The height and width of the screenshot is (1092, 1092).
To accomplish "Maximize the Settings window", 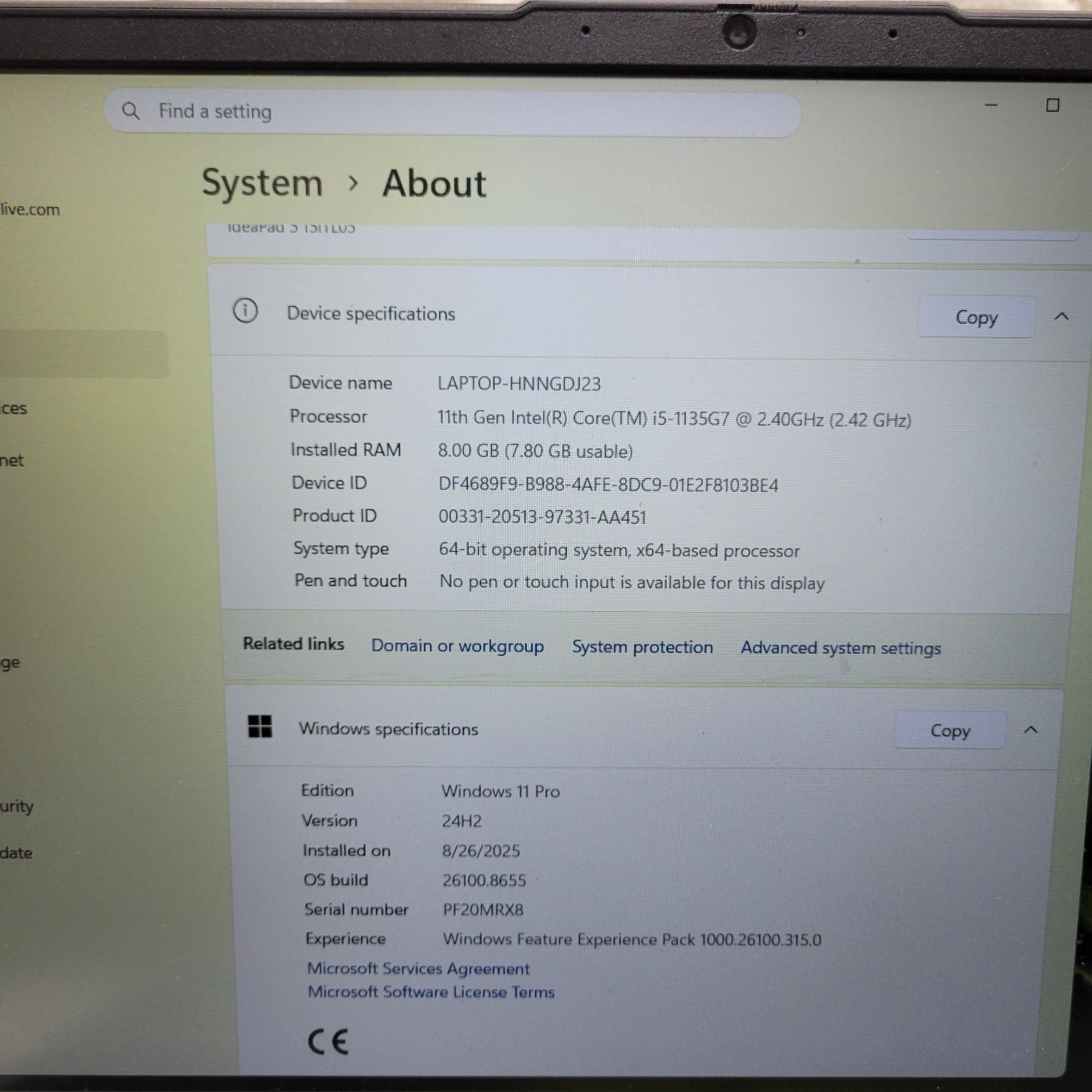I will [1052, 105].
